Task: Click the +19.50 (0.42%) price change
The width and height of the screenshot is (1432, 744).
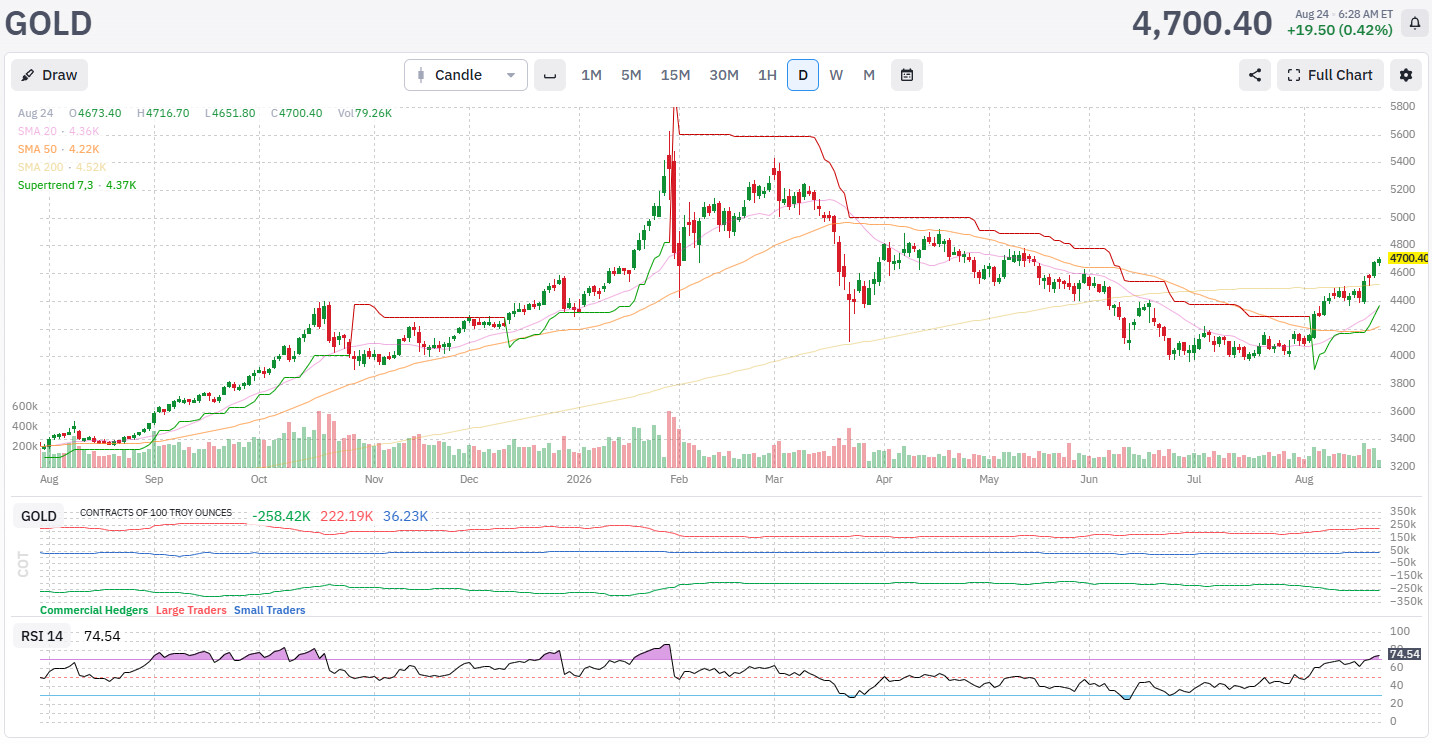Action: coord(1339,30)
